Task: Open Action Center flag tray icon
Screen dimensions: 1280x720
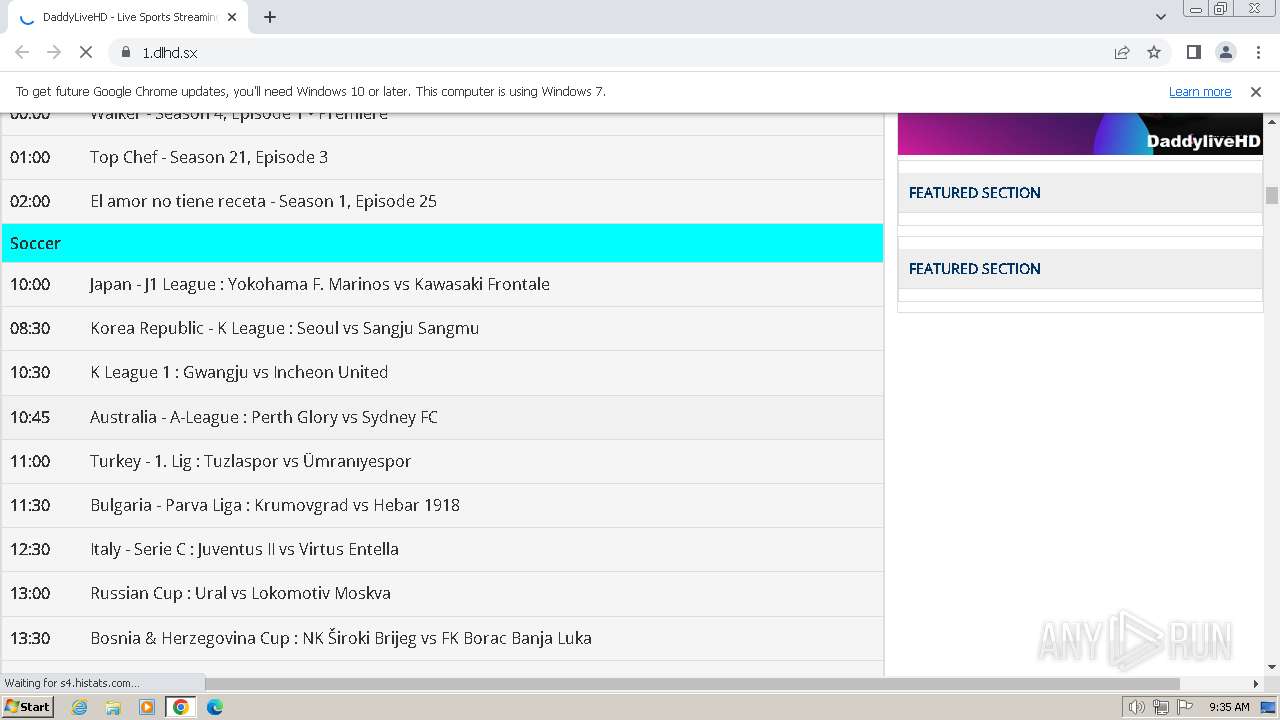Action: [1184, 707]
